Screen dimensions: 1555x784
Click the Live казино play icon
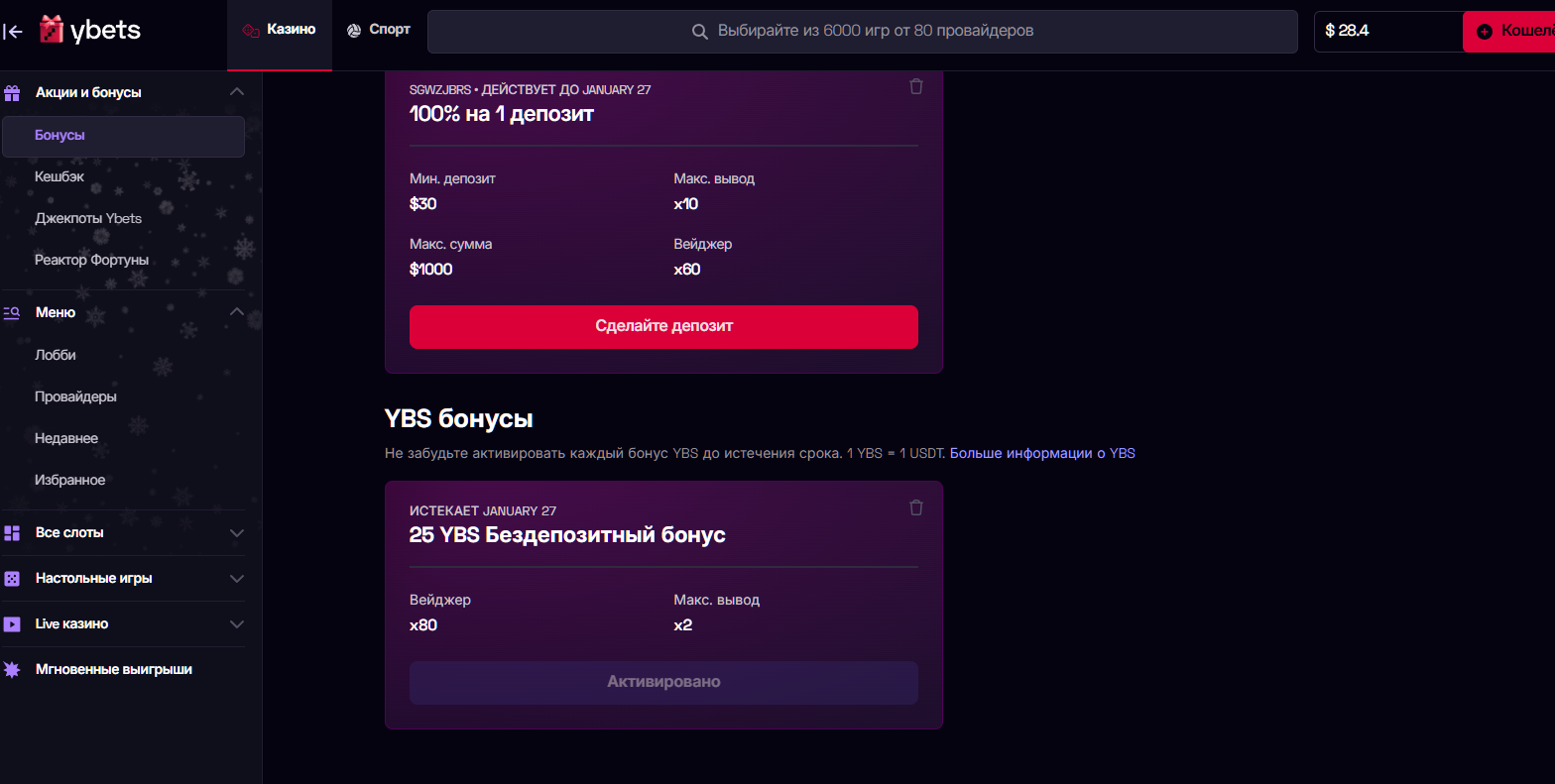tap(12, 624)
